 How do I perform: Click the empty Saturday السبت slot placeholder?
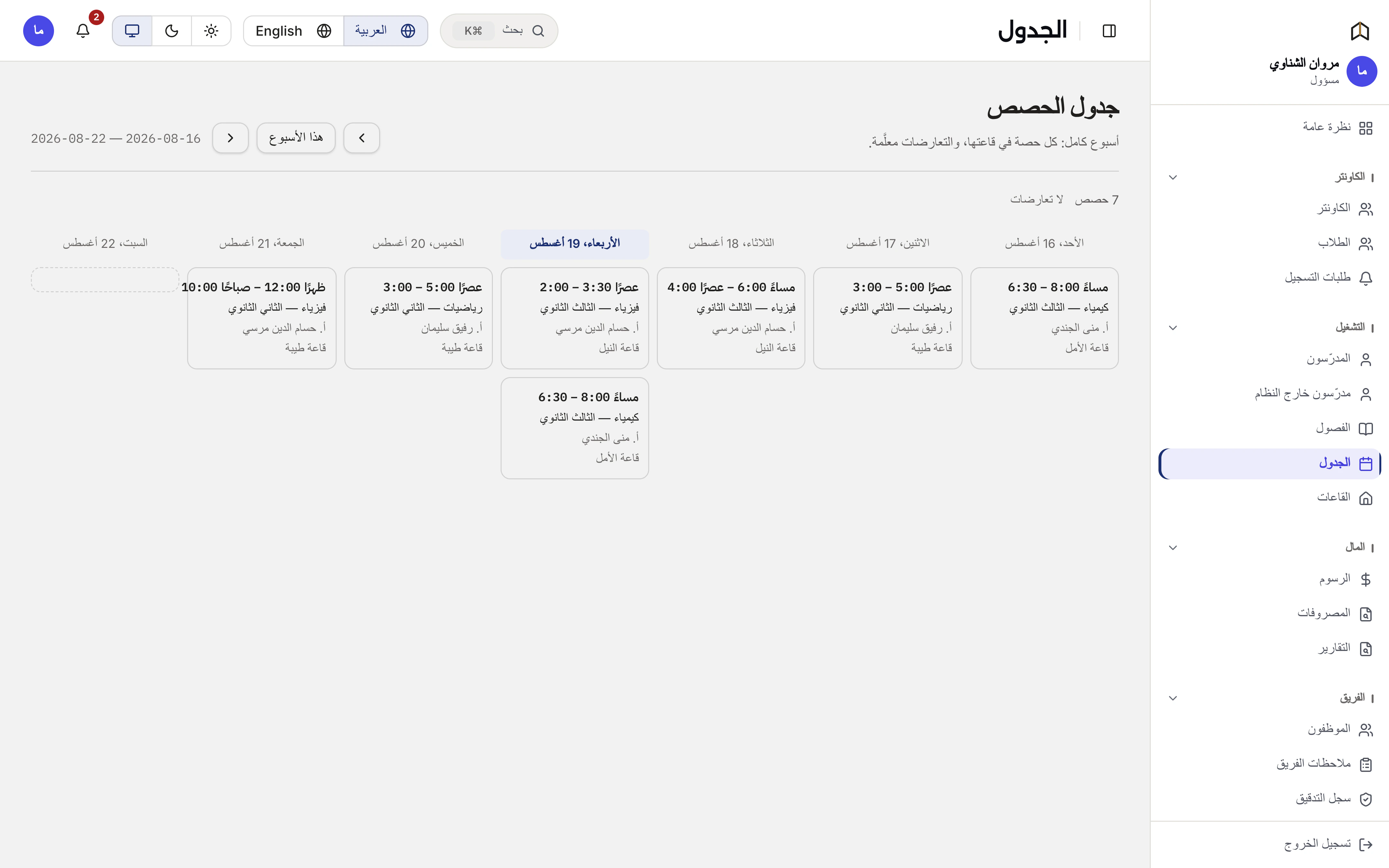click(105, 280)
